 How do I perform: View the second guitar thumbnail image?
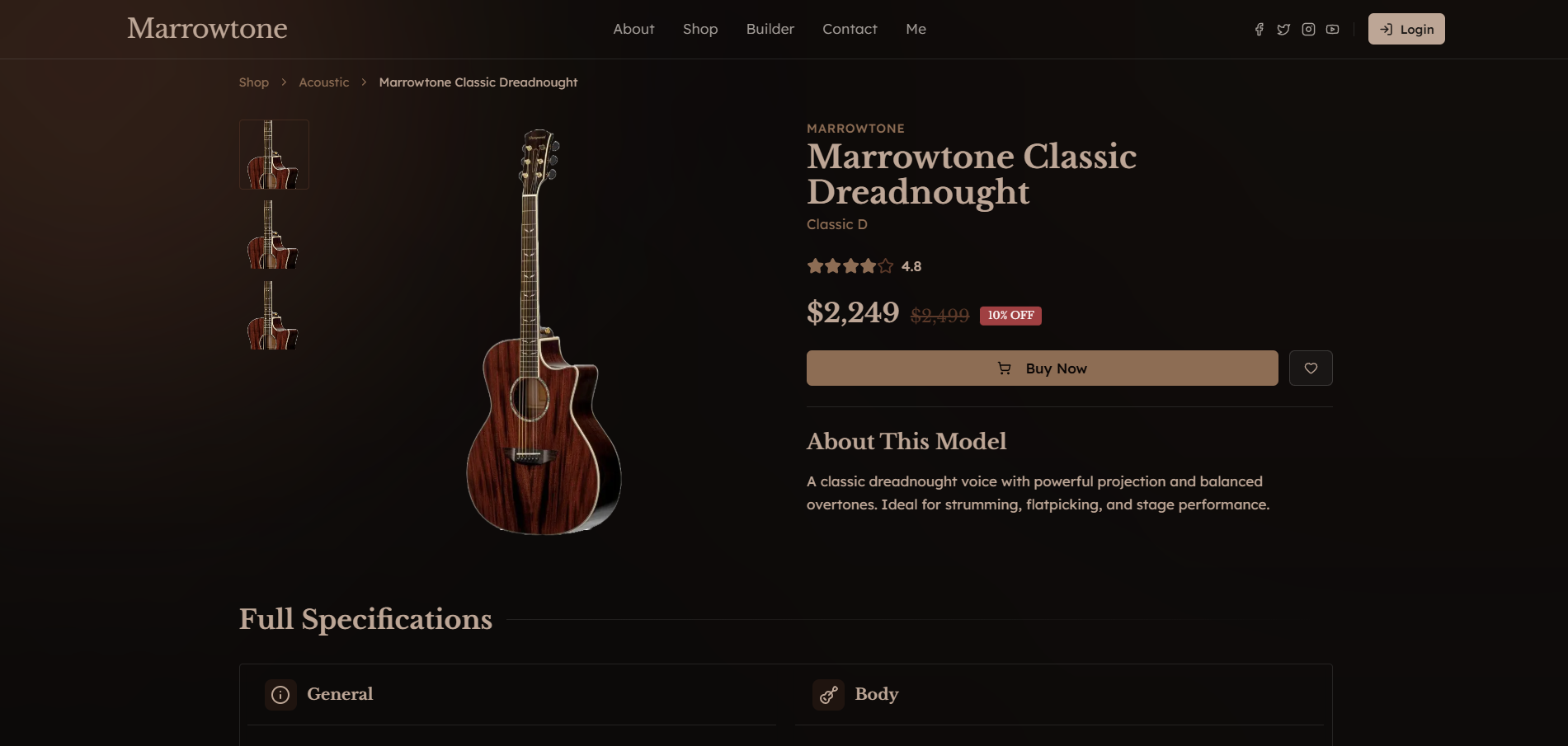click(x=274, y=235)
